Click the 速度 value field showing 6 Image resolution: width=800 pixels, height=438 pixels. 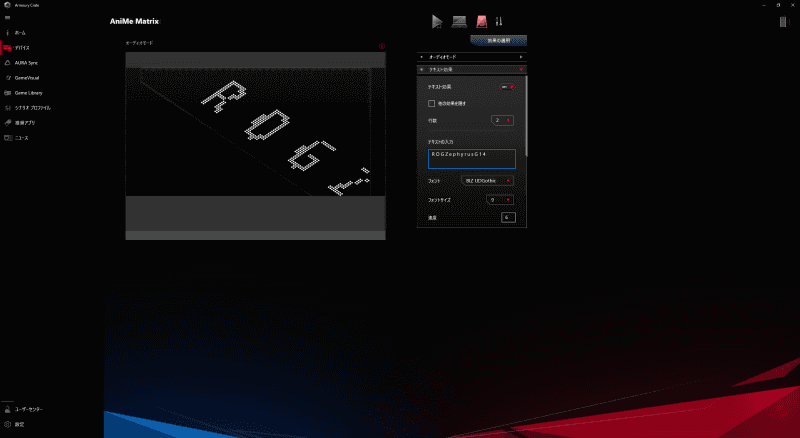508,218
